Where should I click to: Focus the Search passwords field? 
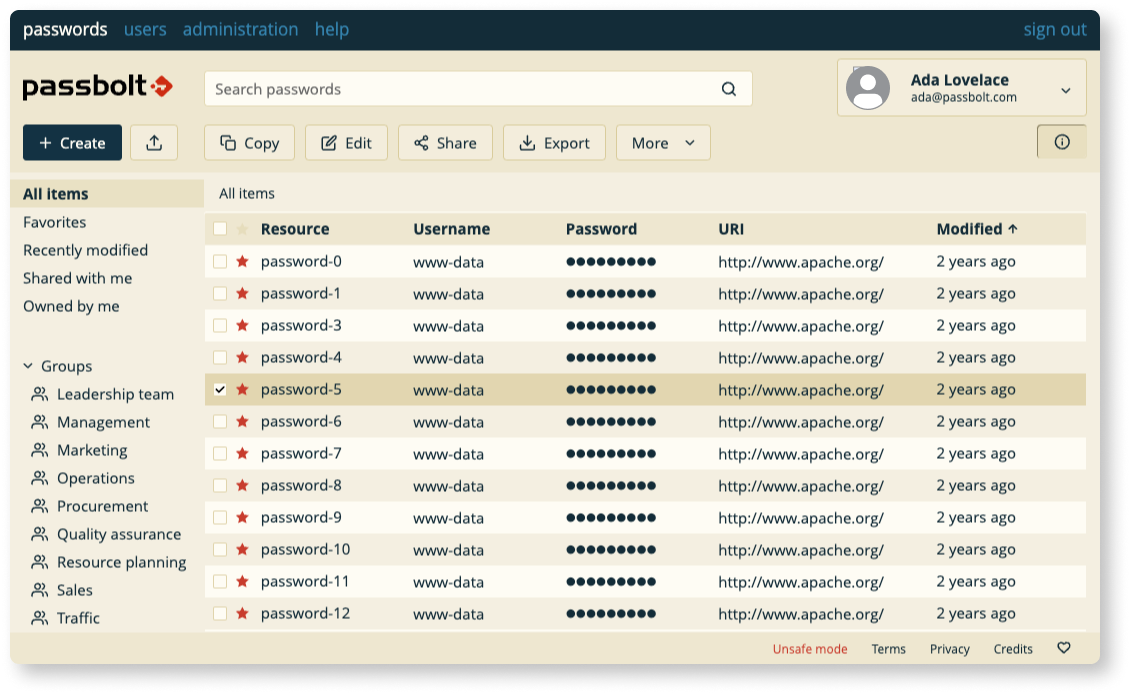tap(479, 89)
